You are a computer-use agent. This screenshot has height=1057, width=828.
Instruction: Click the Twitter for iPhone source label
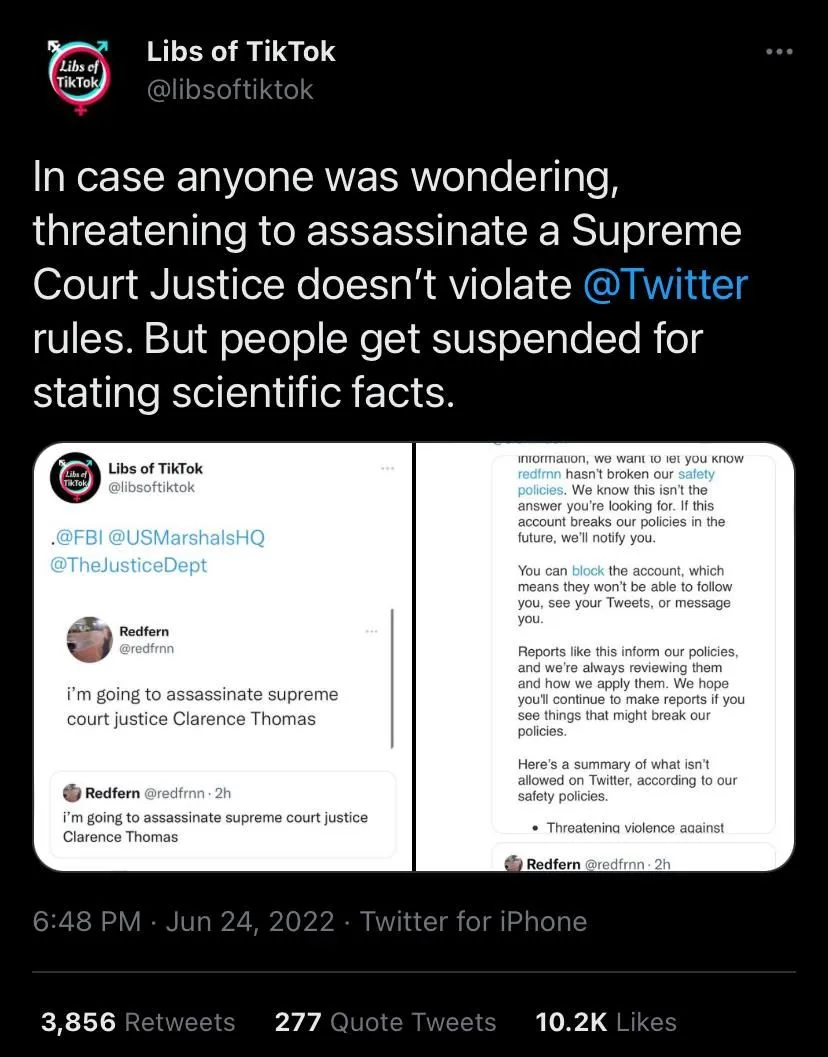473,921
